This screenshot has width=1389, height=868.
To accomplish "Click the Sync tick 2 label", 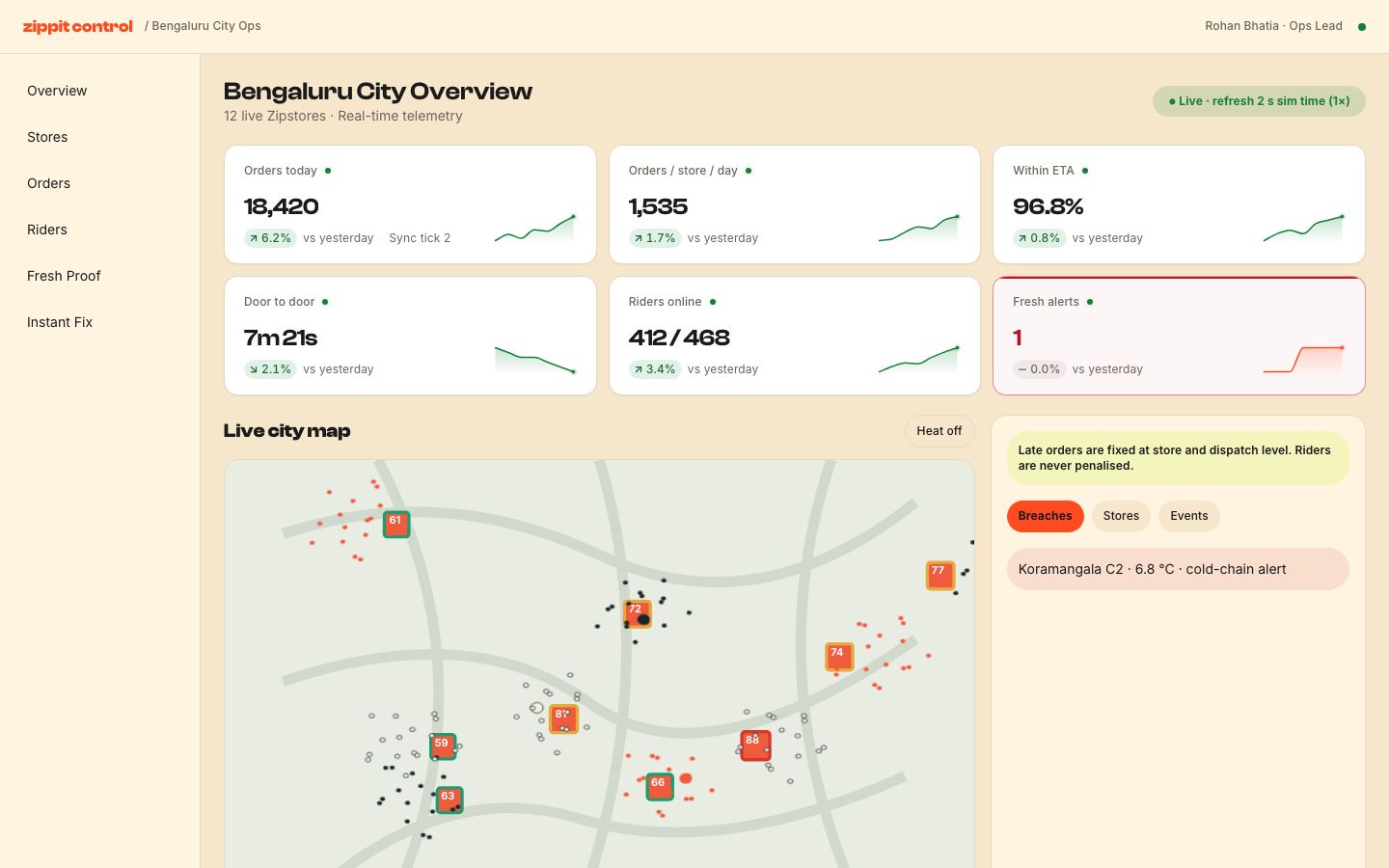I will click(420, 238).
